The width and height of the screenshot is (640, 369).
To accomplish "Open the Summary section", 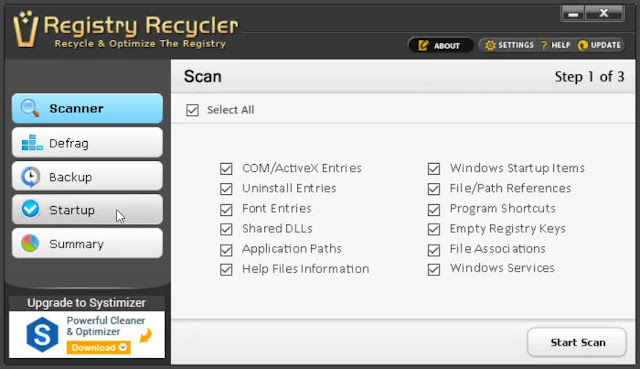I will point(87,244).
